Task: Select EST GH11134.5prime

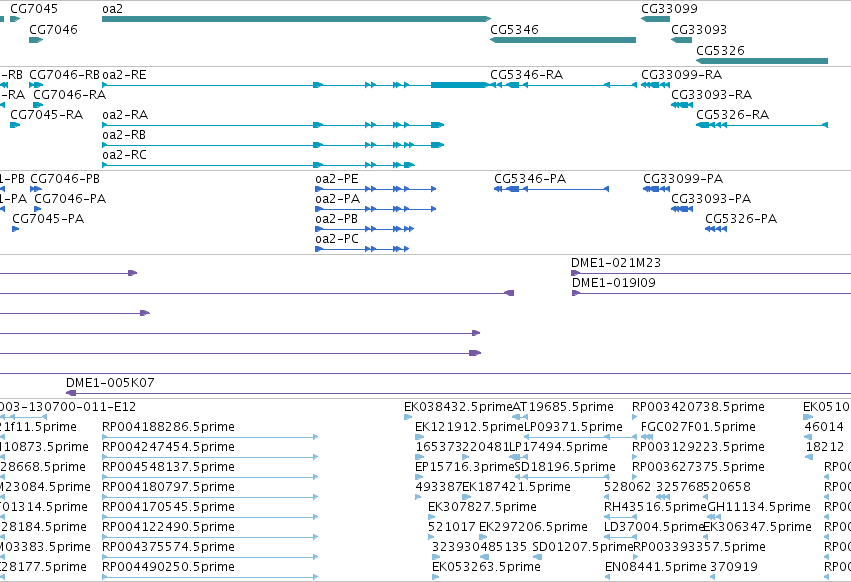Action: pos(759,508)
